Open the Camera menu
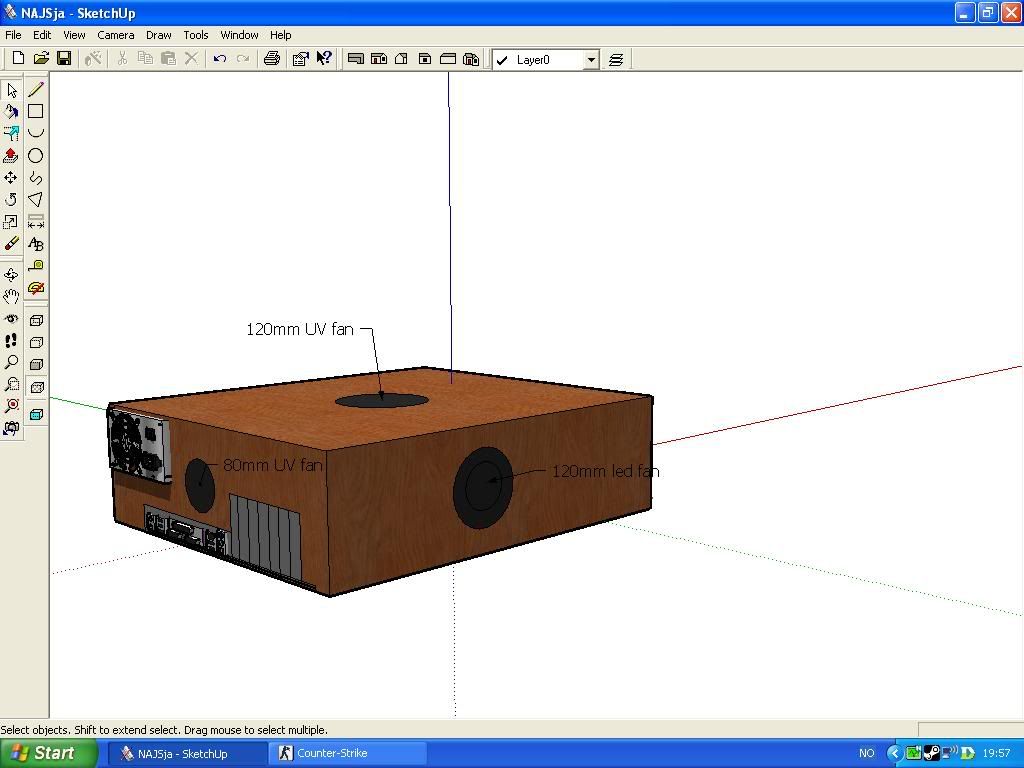This screenshot has width=1024, height=768. click(x=116, y=35)
